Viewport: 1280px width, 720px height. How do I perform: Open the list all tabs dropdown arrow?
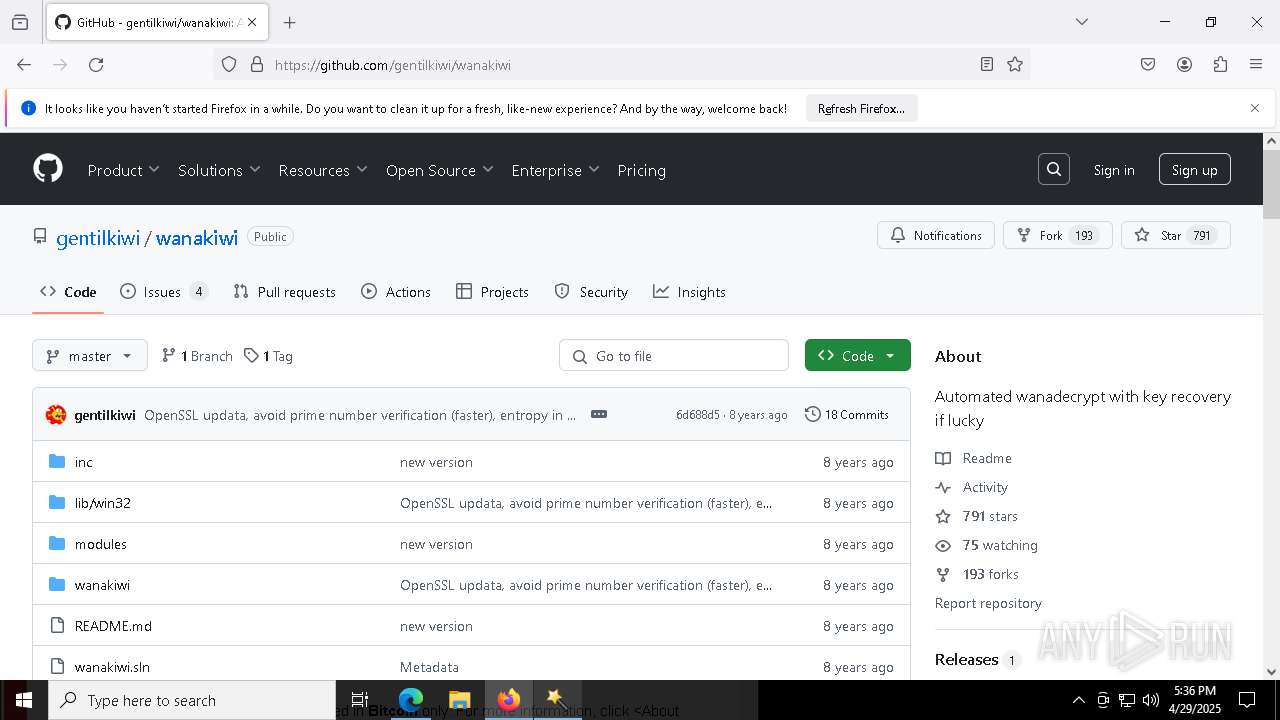1081,22
